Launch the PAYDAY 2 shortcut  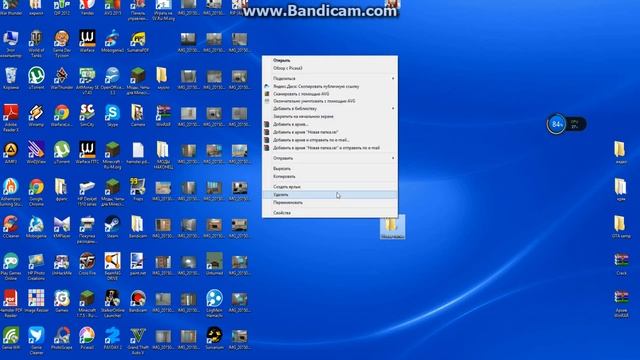pyautogui.click(x=112, y=338)
